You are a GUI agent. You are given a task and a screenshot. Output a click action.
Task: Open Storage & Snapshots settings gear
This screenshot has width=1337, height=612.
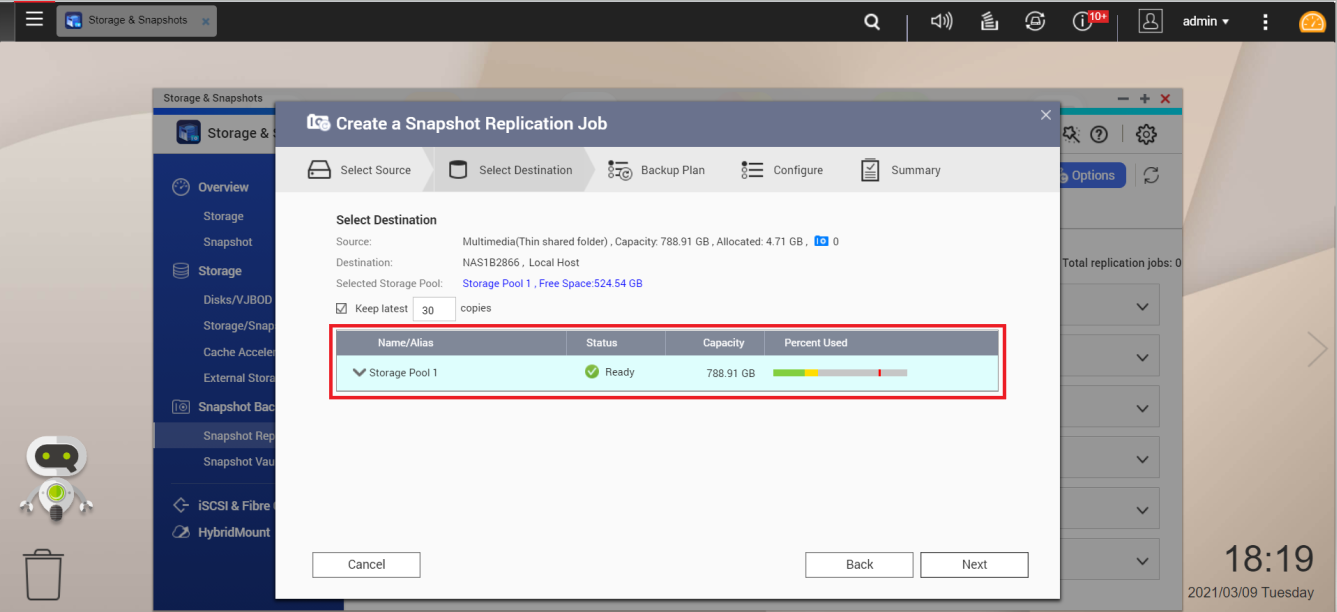point(1146,134)
